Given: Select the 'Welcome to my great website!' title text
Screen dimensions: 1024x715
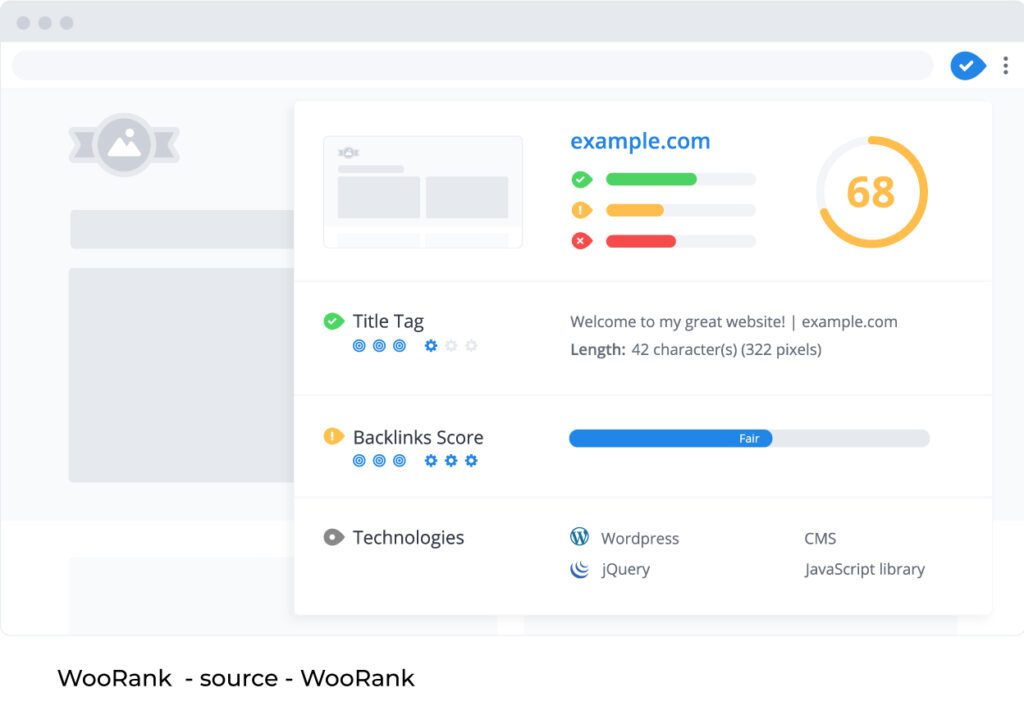Looking at the screenshot, I should pos(677,322).
